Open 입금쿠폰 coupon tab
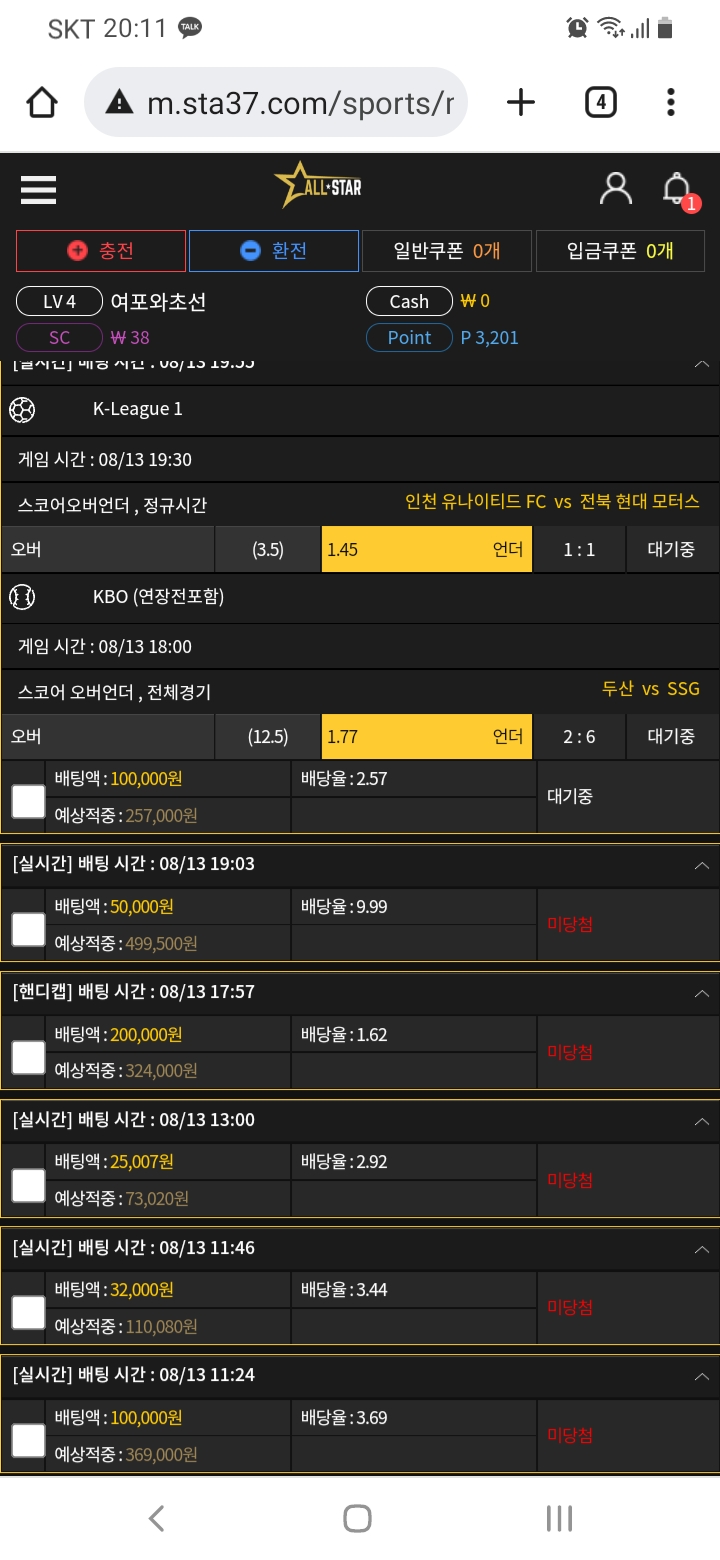The height and width of the screenshot is (1560, 720). 620,251
